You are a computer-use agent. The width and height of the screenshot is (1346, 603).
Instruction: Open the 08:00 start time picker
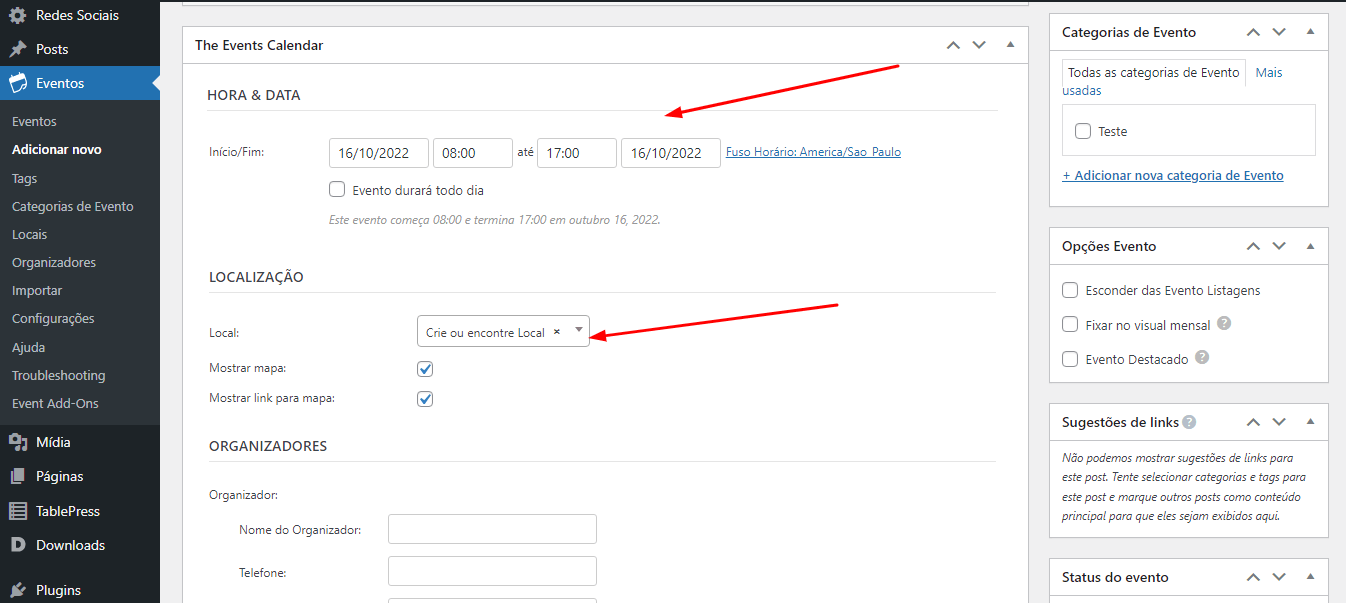pos(473,153)
